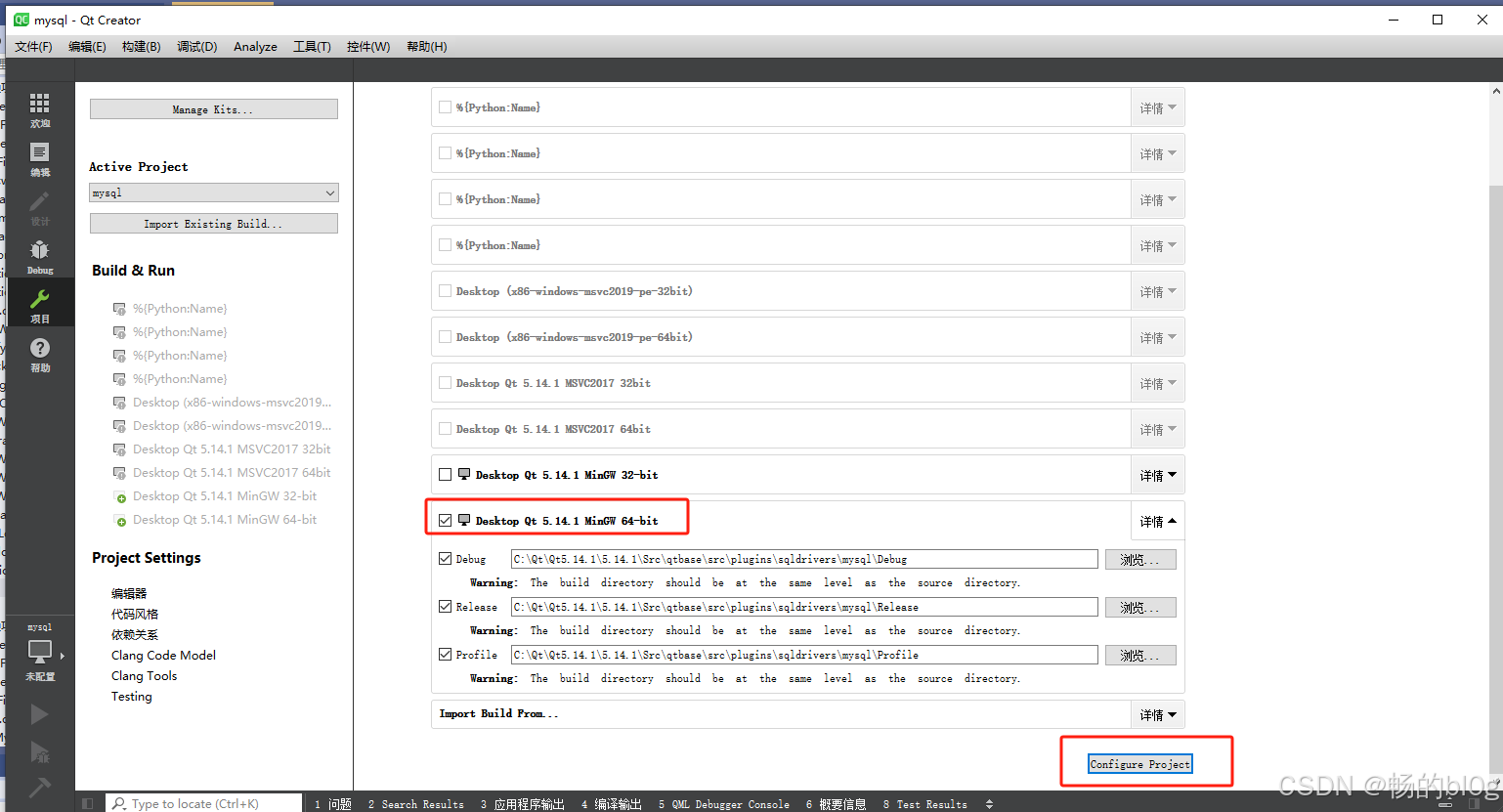Expand details for msvc2019-pe-64bit kit
The image size is (1503, 812).
click(1158, 337)
